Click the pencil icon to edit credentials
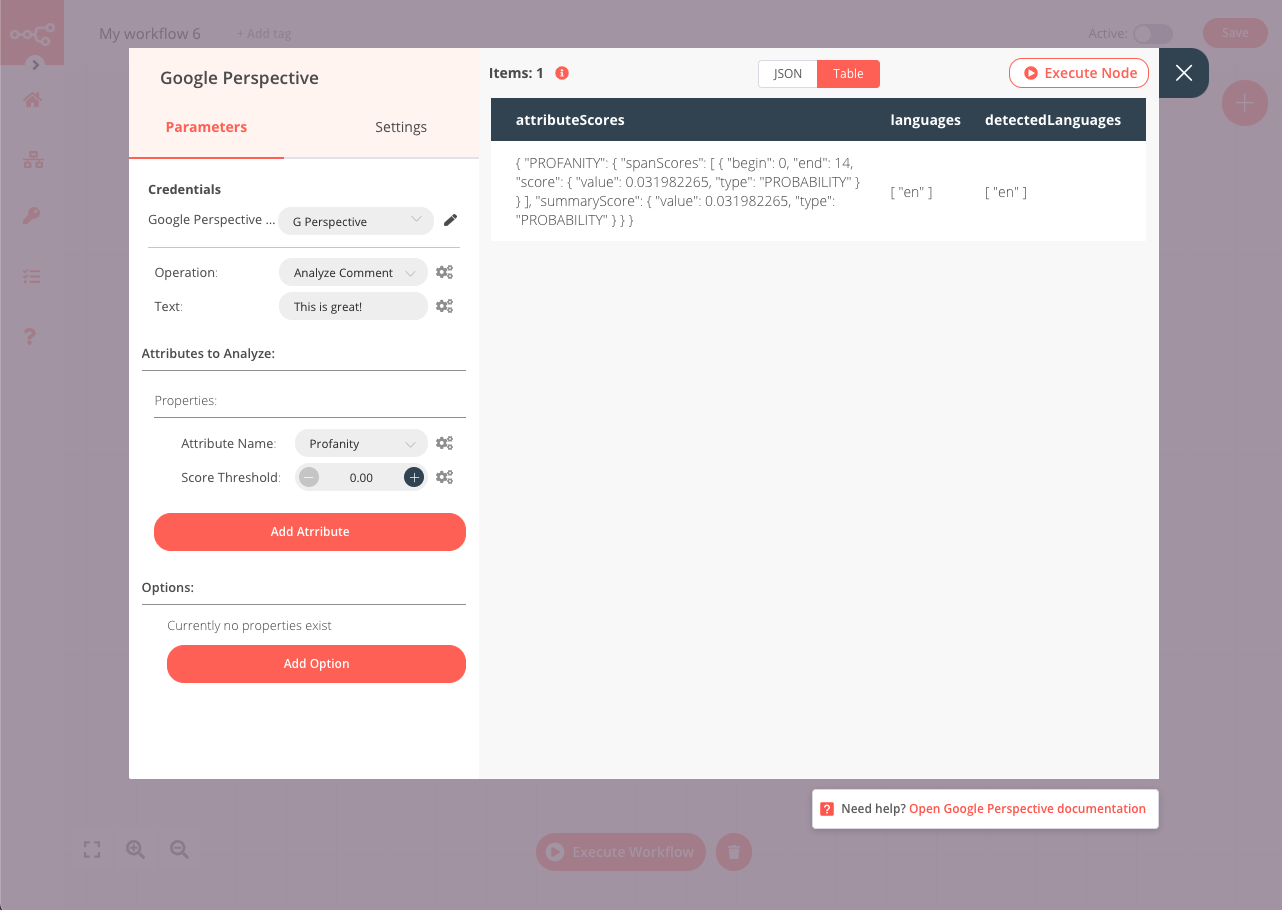The width and height of the screenshot is (1282, 910). click(x=450, y=221)
